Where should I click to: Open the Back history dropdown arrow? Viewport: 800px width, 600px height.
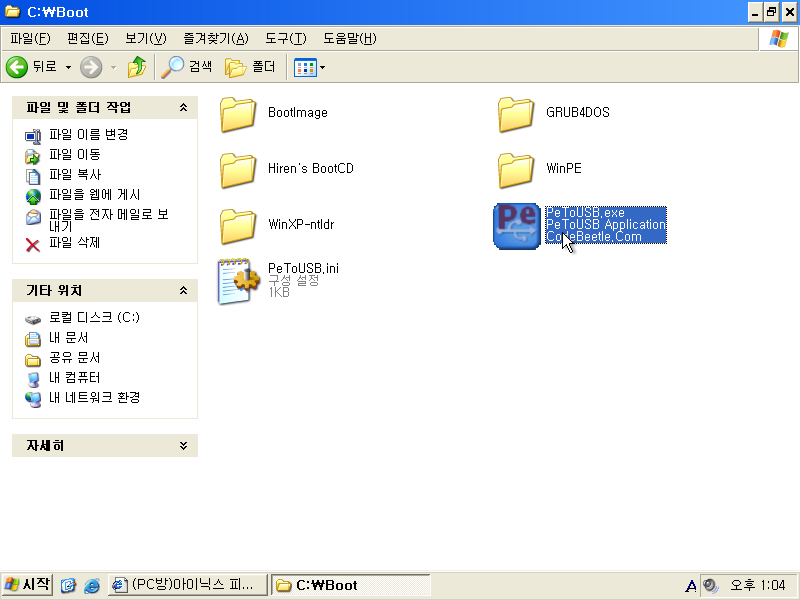pos(69,67)
